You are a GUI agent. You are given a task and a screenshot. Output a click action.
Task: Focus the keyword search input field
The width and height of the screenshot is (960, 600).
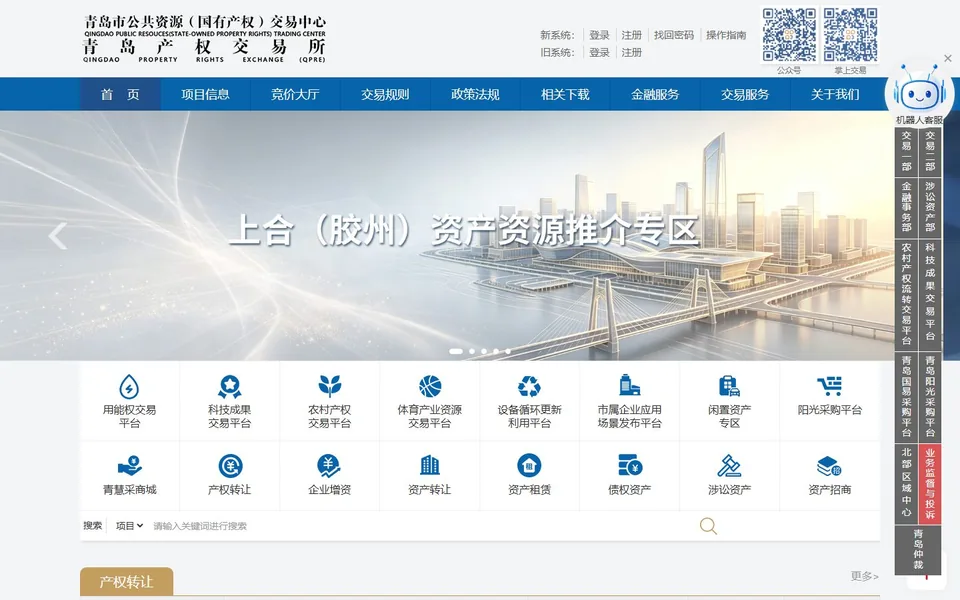pyautogui.click(x=422, y=526)
